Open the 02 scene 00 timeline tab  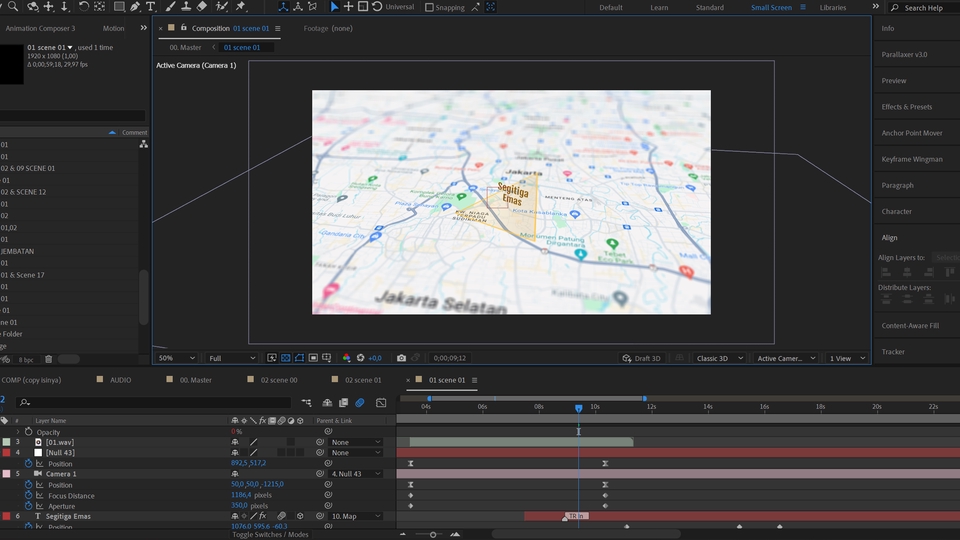click(279, 380)
